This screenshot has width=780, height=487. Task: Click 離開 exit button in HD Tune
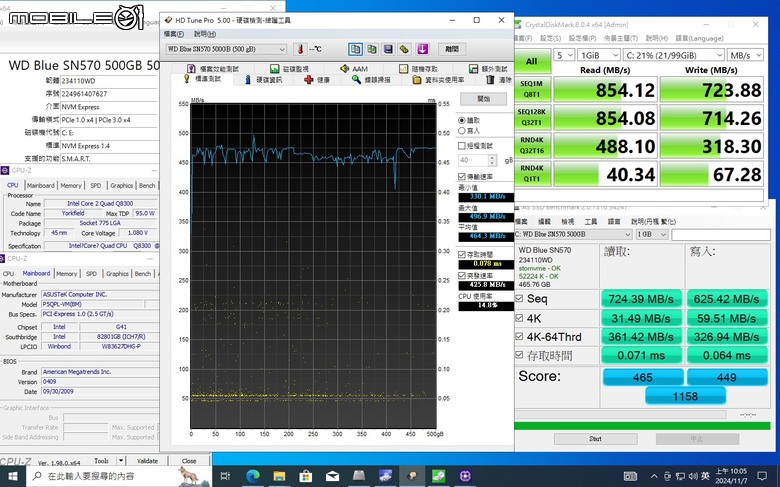click(x=452, y=49)
